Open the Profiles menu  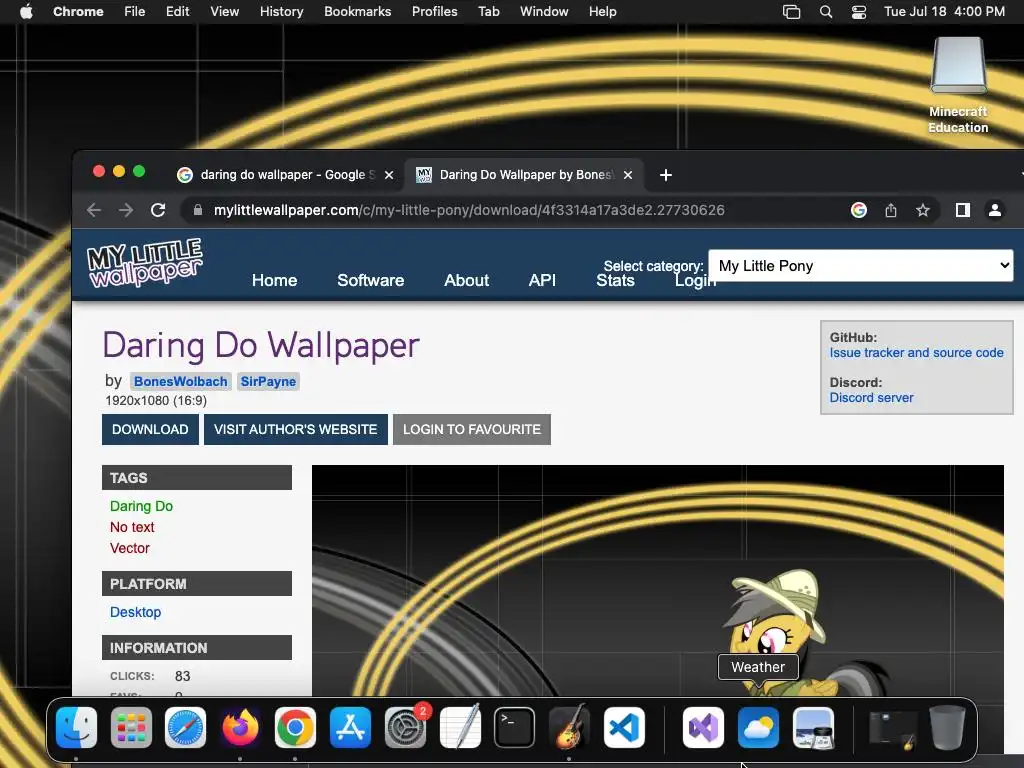pos(434,12)
